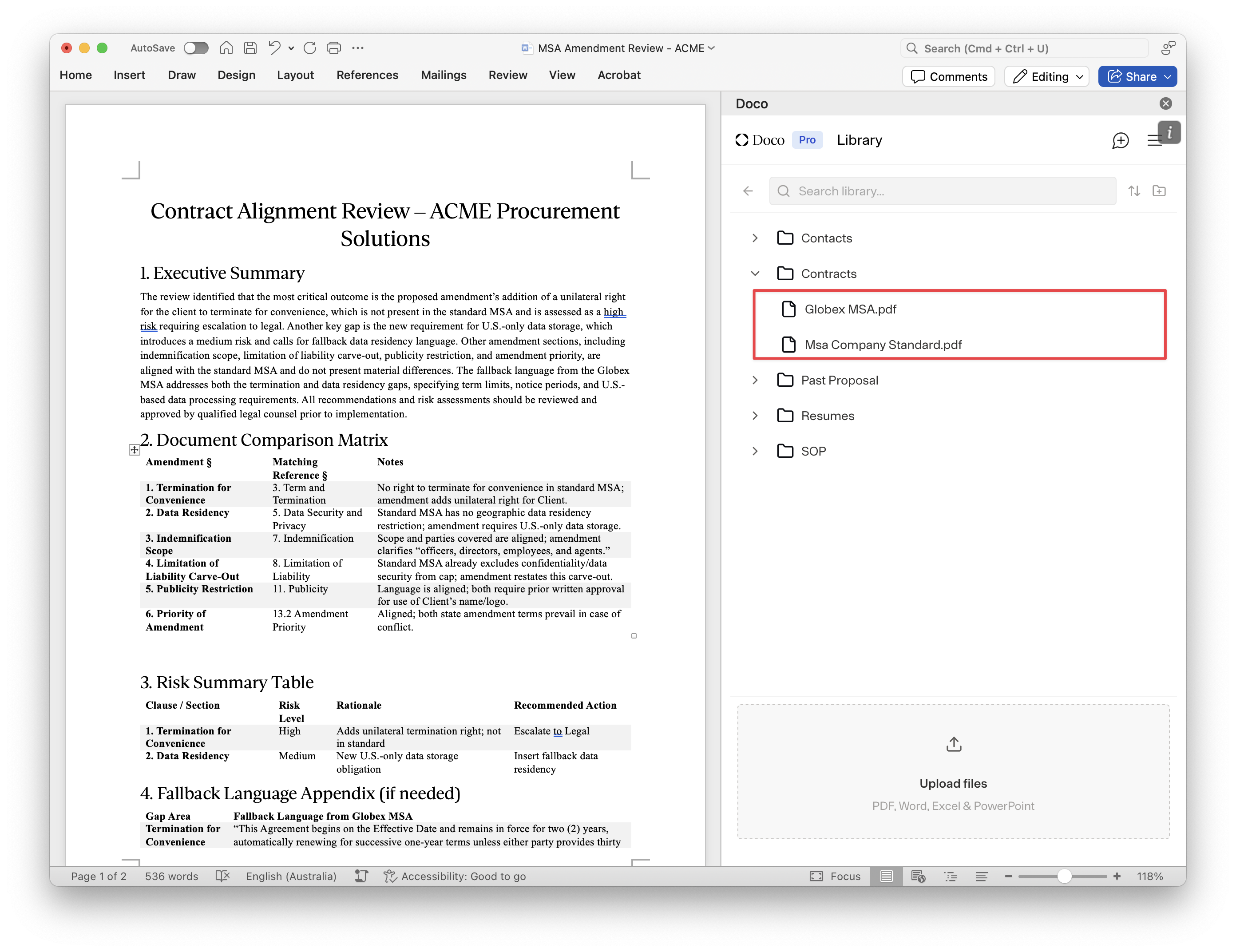Screen dimensions: 1236x952
Task: Collapse the Contracts folder
Action: pyautogui.click(x=755, y=274)
